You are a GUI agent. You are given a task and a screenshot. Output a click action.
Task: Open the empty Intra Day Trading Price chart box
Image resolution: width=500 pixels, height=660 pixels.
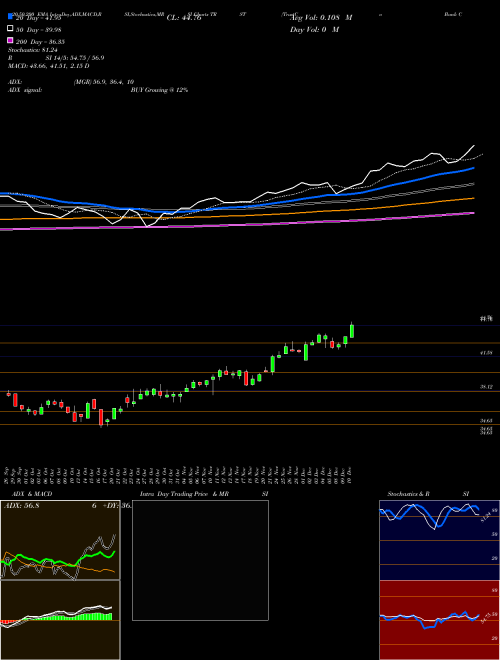coord(200,560)
